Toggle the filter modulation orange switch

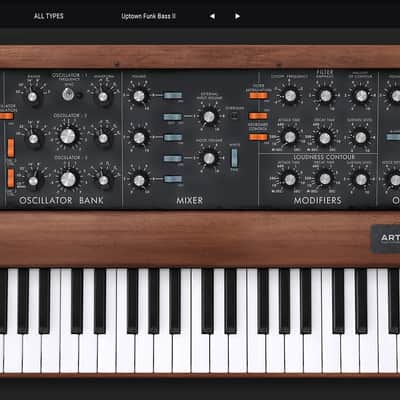[x=258, y=96]
